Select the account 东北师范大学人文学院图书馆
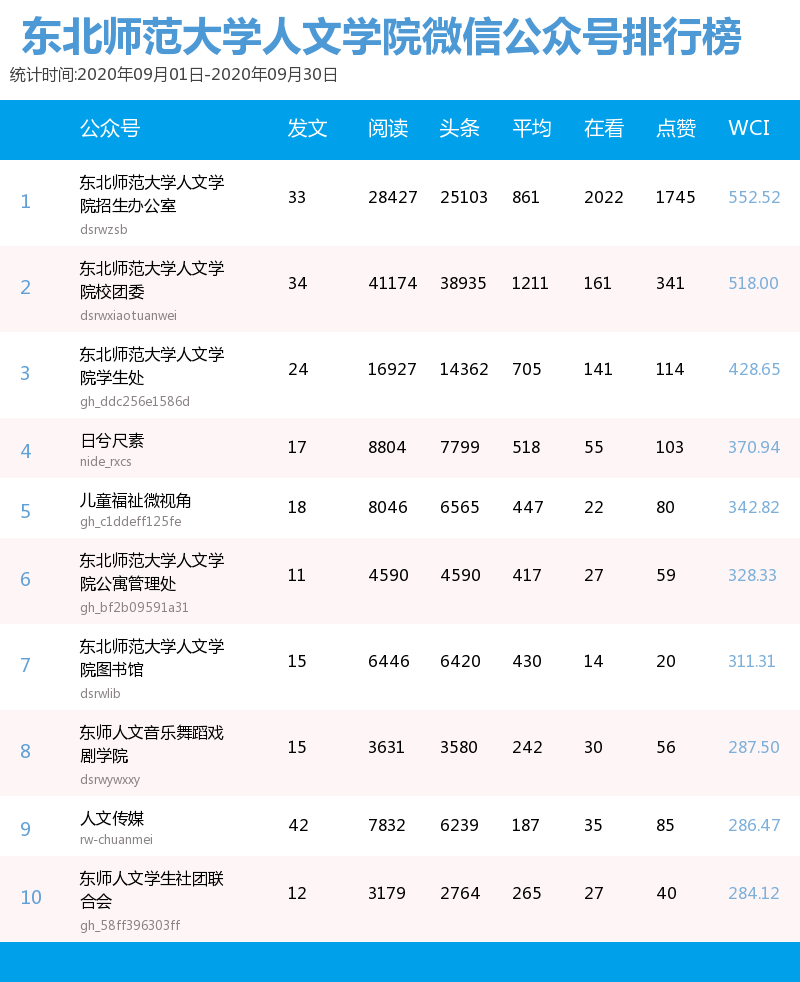Screen dimensions: 800x982 (152, 658)
